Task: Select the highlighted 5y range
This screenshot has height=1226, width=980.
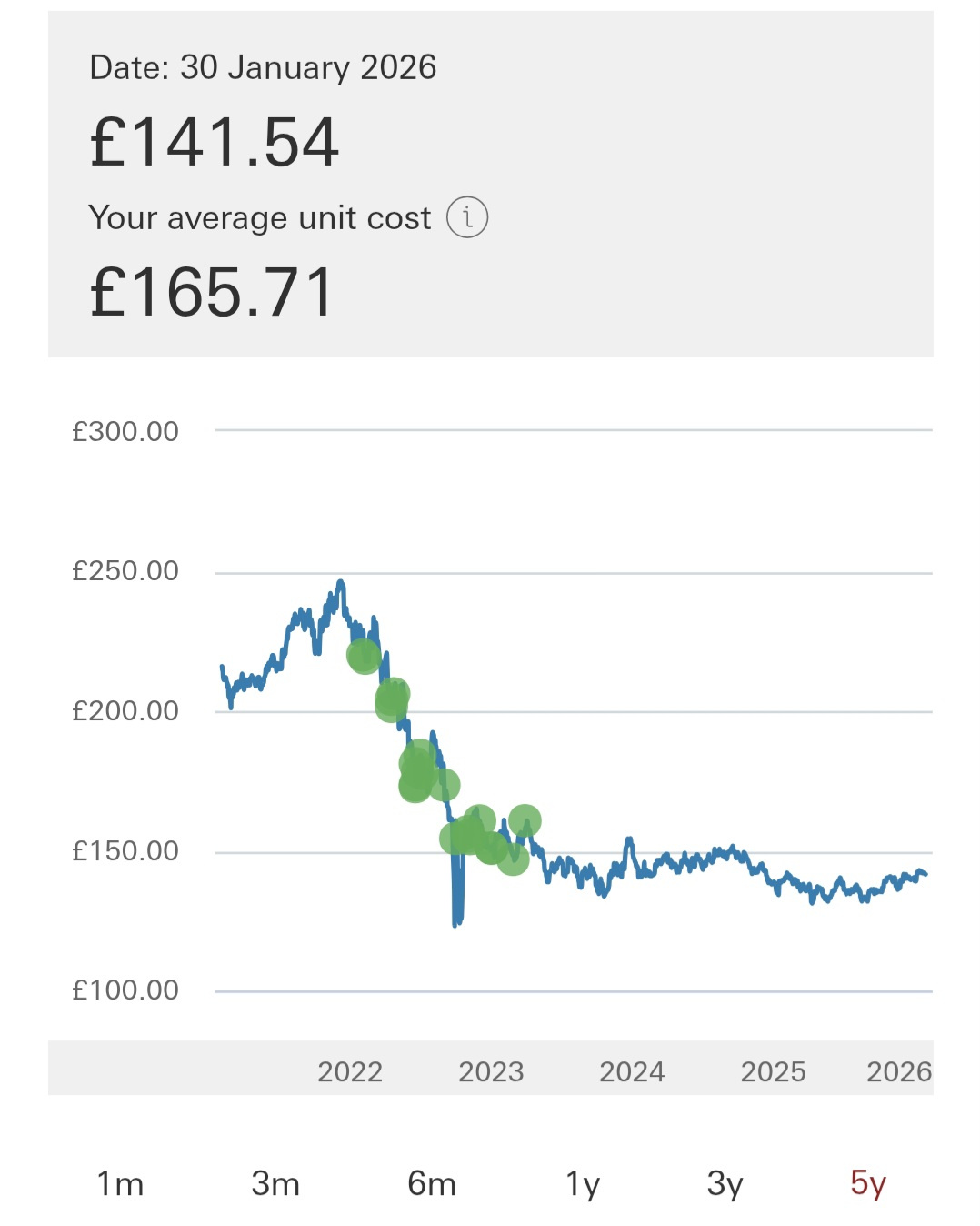Action: (x=868, y=1182)
